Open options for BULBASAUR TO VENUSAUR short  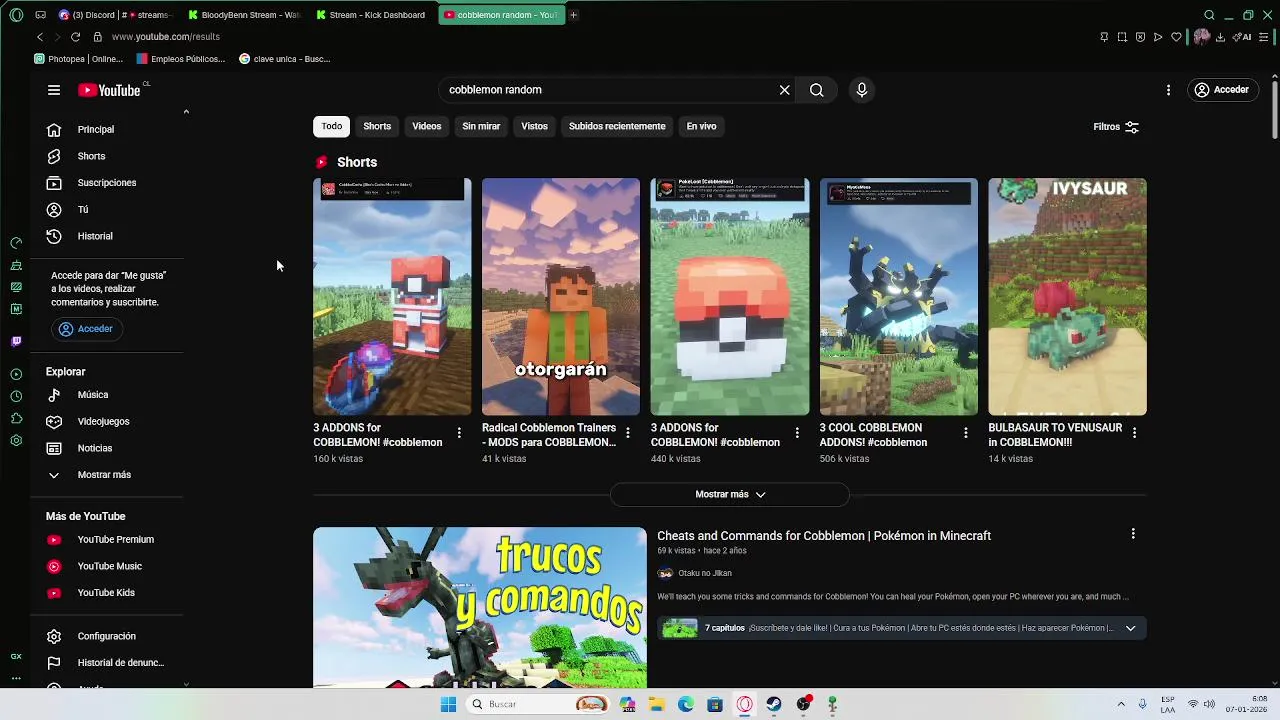(1134, 433)
